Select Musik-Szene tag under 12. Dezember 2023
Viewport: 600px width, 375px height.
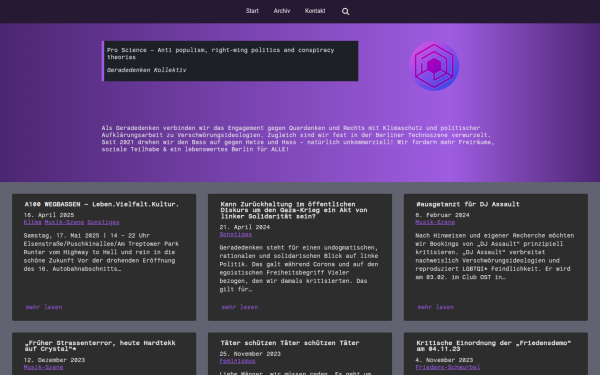click(43, 367)
